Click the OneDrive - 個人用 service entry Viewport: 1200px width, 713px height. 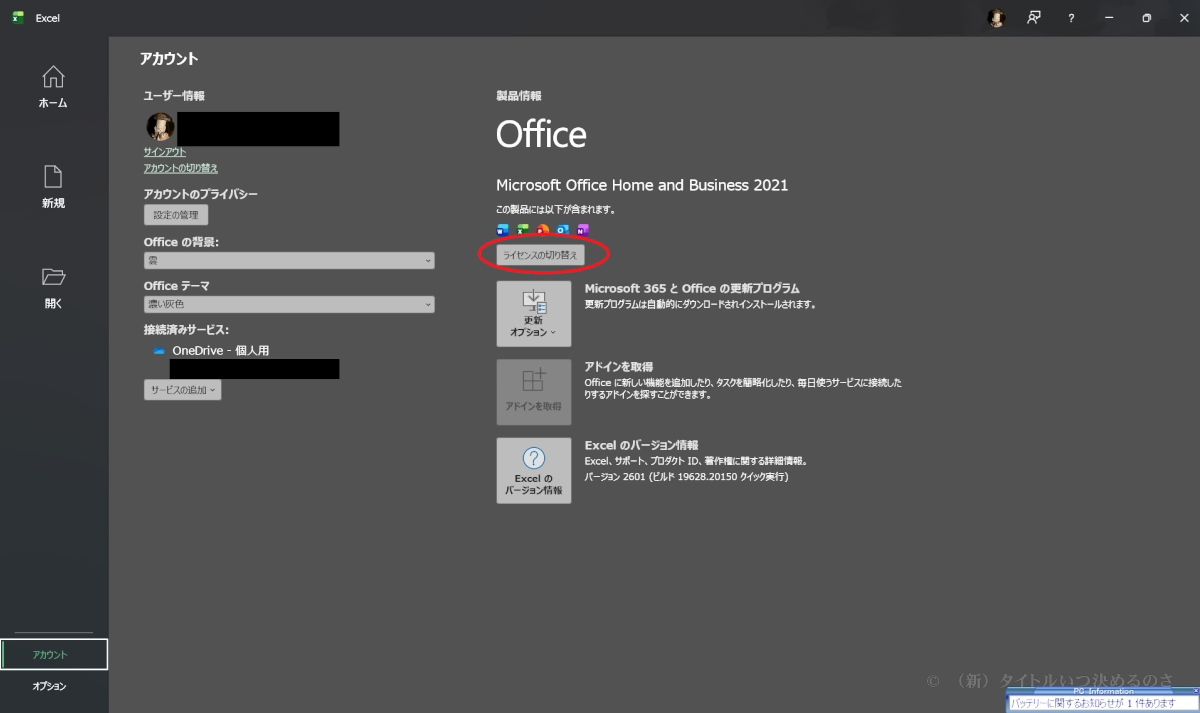tap(220, 351)
